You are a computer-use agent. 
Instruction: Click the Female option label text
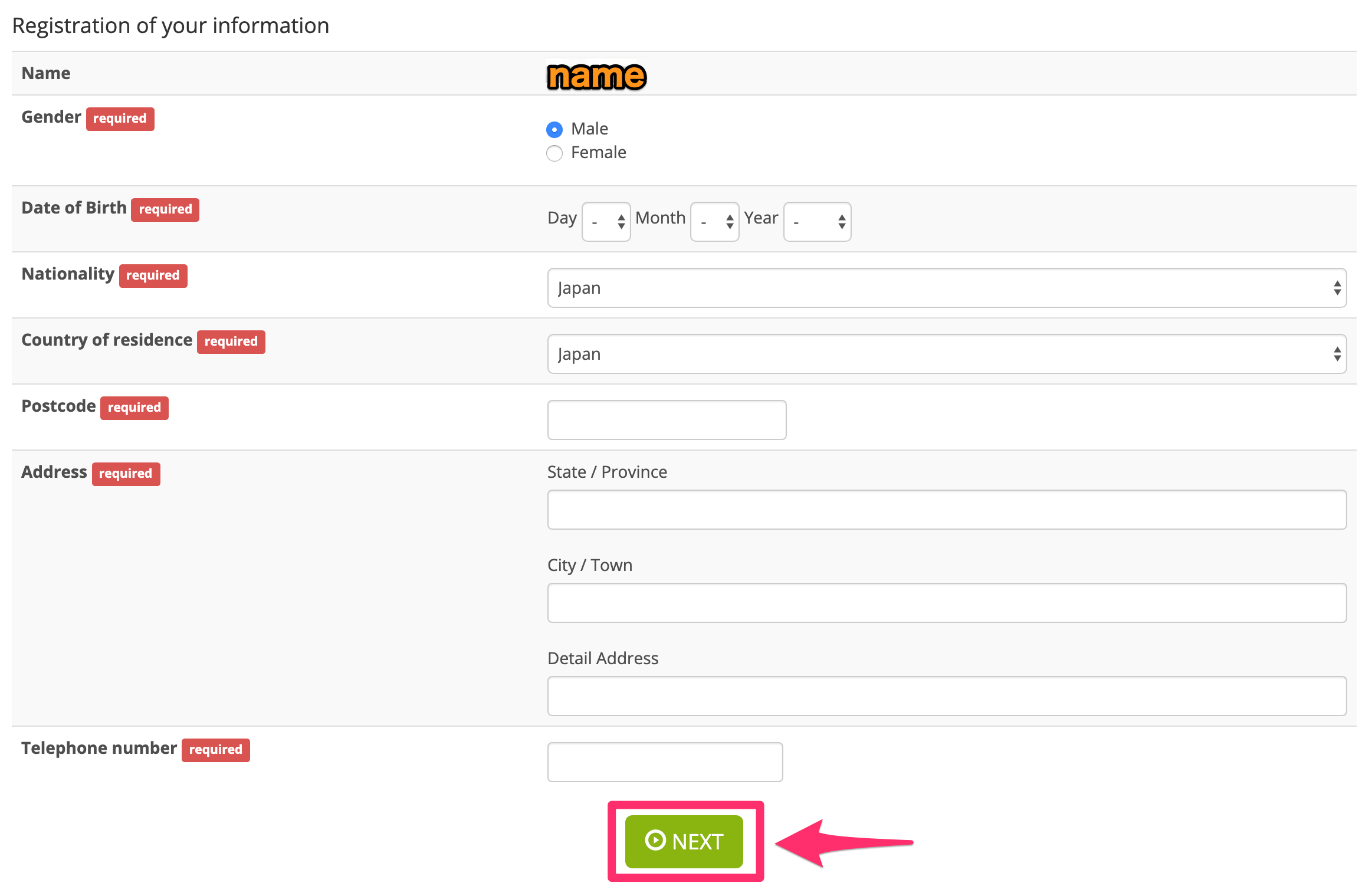(x=598, y=153)
